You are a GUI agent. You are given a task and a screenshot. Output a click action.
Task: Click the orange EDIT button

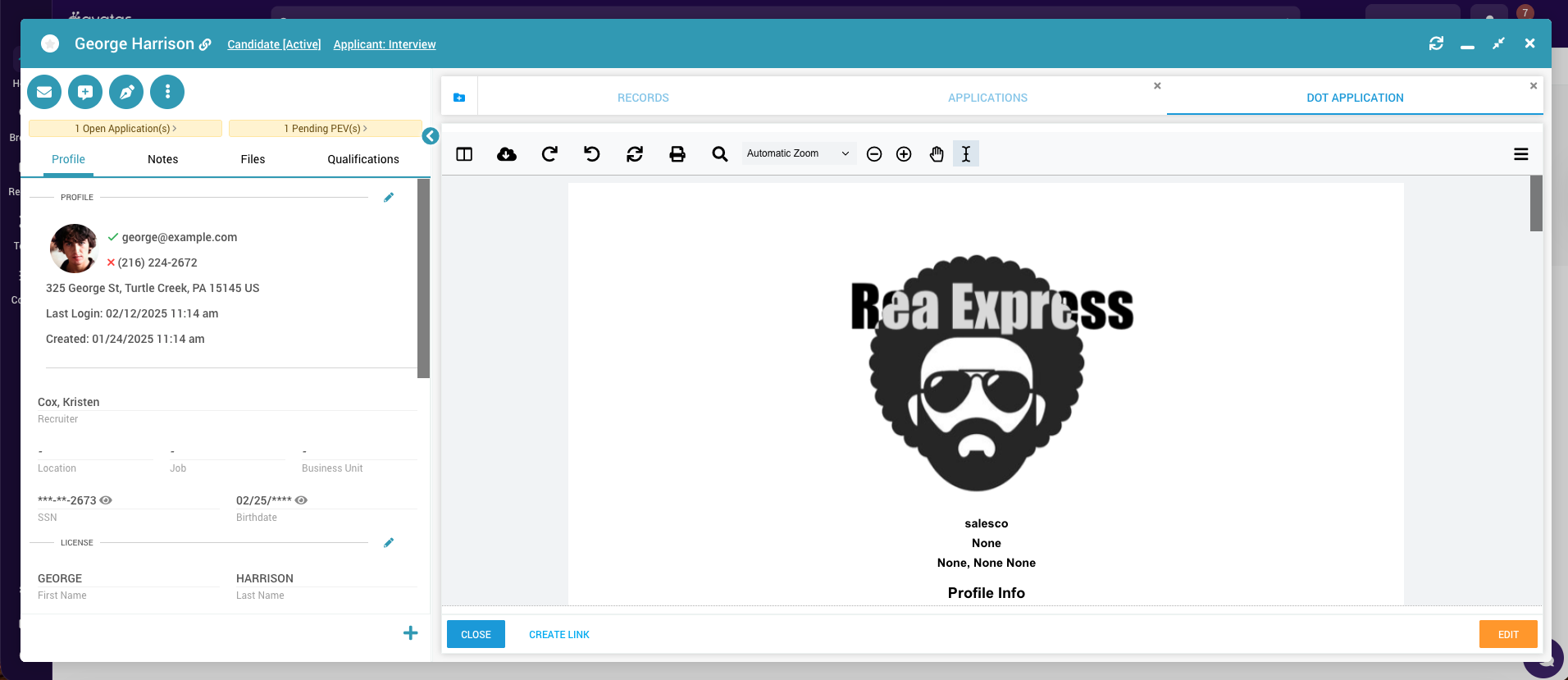(x=1507, y=634)
